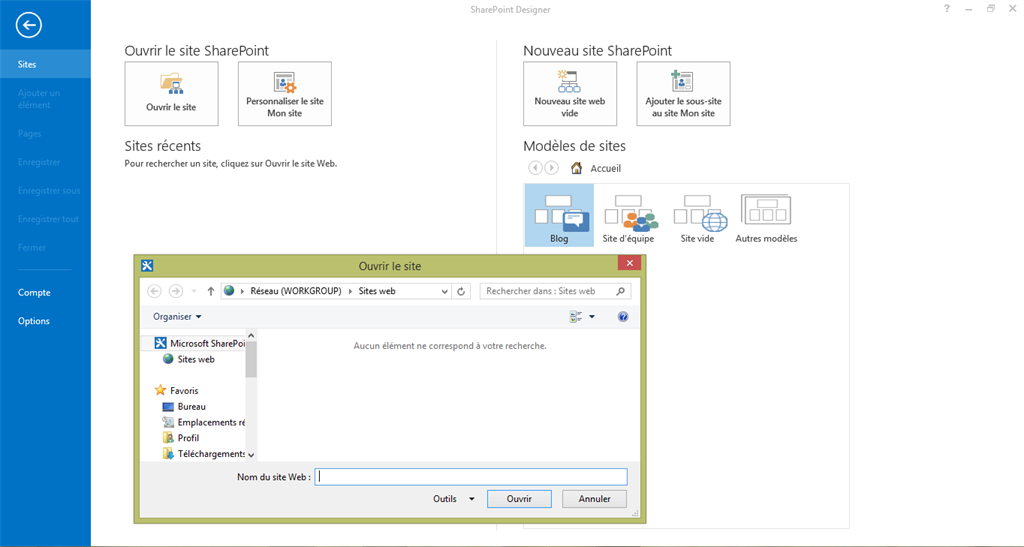Image resolution: width=1024 pixels, height=547 pixels.
Task: Click the dialog back arrow button
Action: pos(154,291)
